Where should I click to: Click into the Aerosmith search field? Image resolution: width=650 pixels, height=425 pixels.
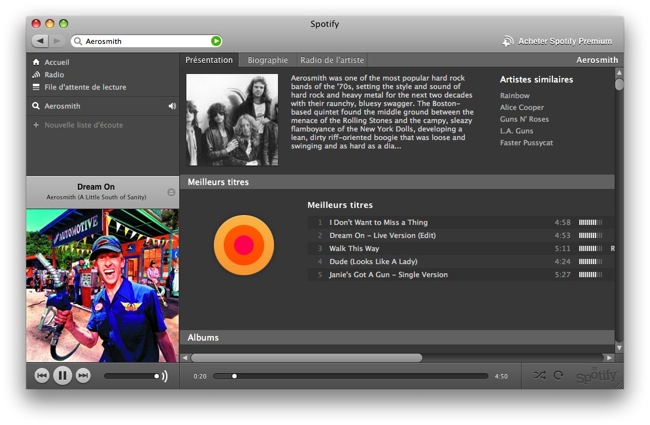tap(147, 41)
